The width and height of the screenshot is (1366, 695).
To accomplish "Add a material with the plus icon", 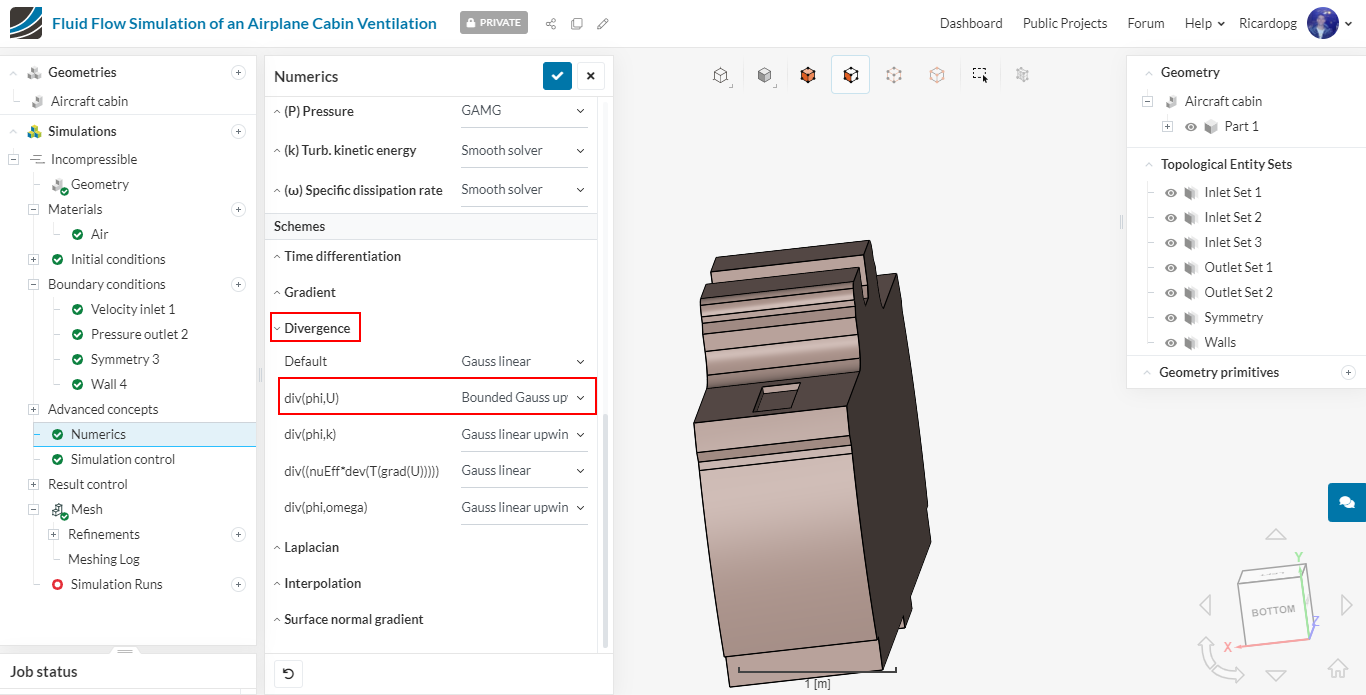I will point(238,209).
